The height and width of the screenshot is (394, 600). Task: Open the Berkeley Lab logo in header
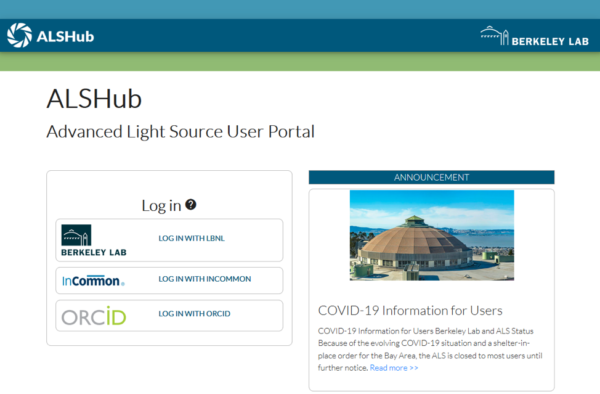click(535, 36)
